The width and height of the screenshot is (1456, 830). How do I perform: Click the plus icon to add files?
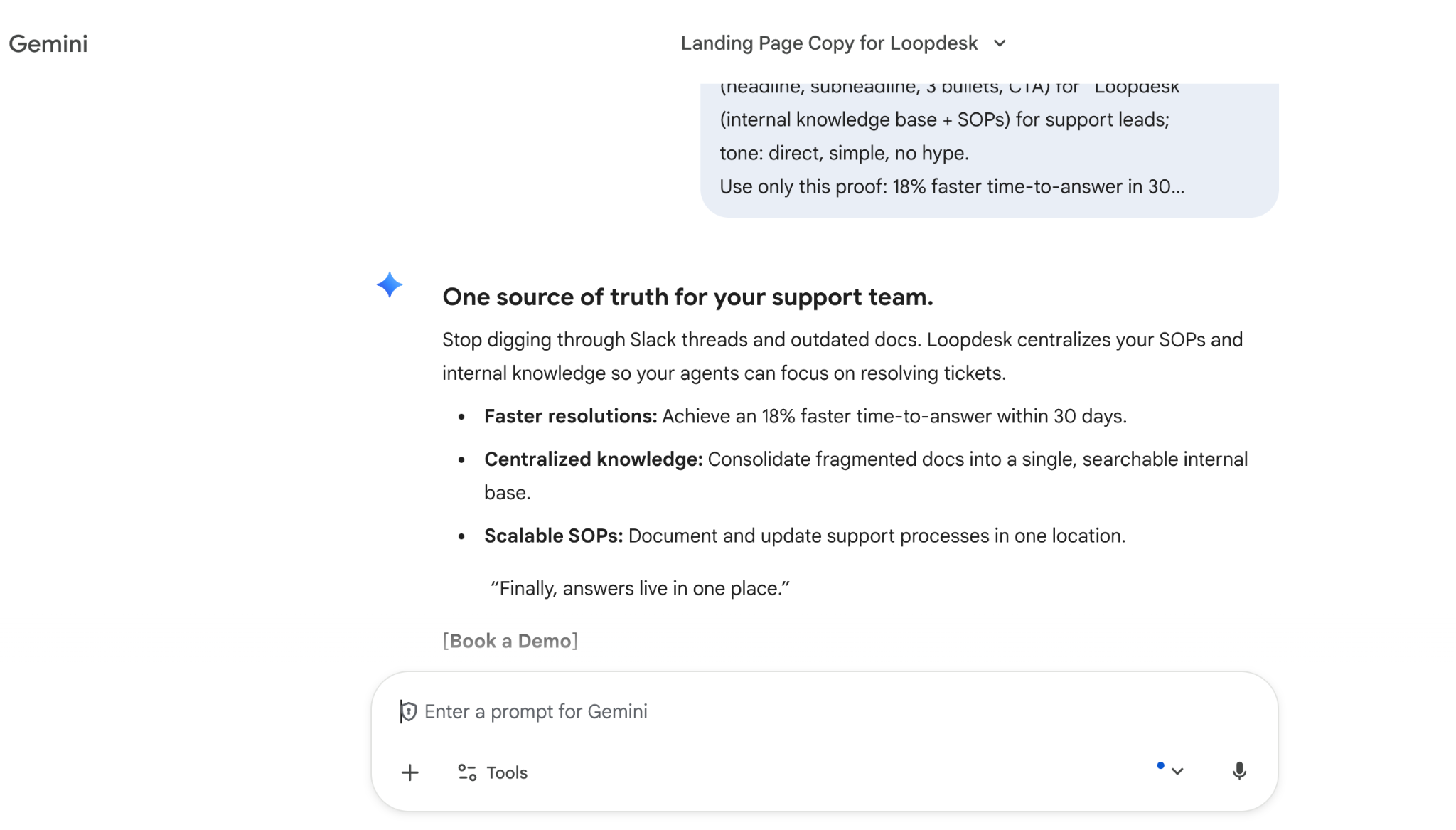tap(410, 772)
